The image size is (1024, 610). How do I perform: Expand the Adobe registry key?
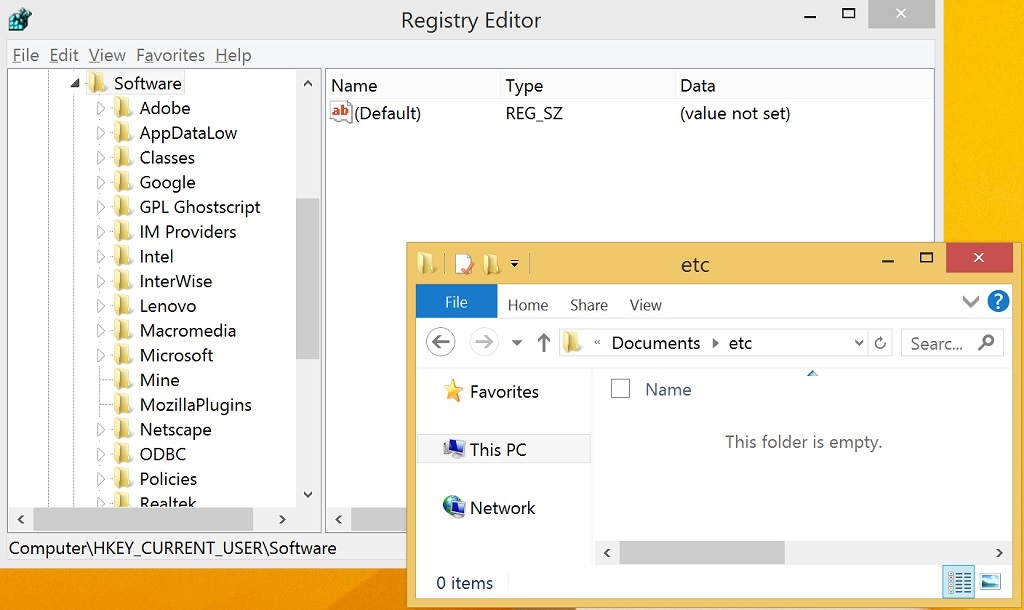click(x=101, y=108)
